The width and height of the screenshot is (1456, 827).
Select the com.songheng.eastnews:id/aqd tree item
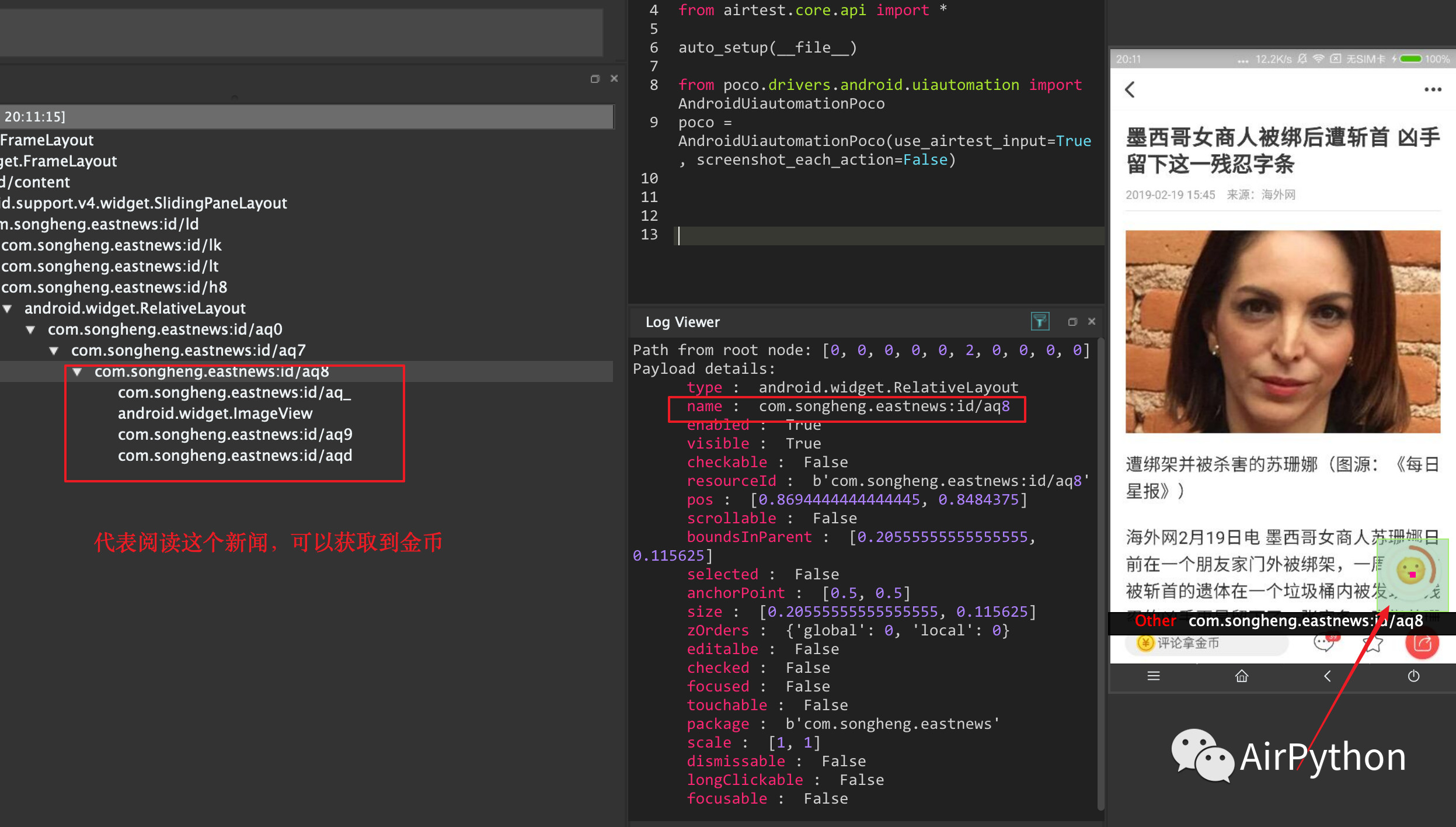235,456
